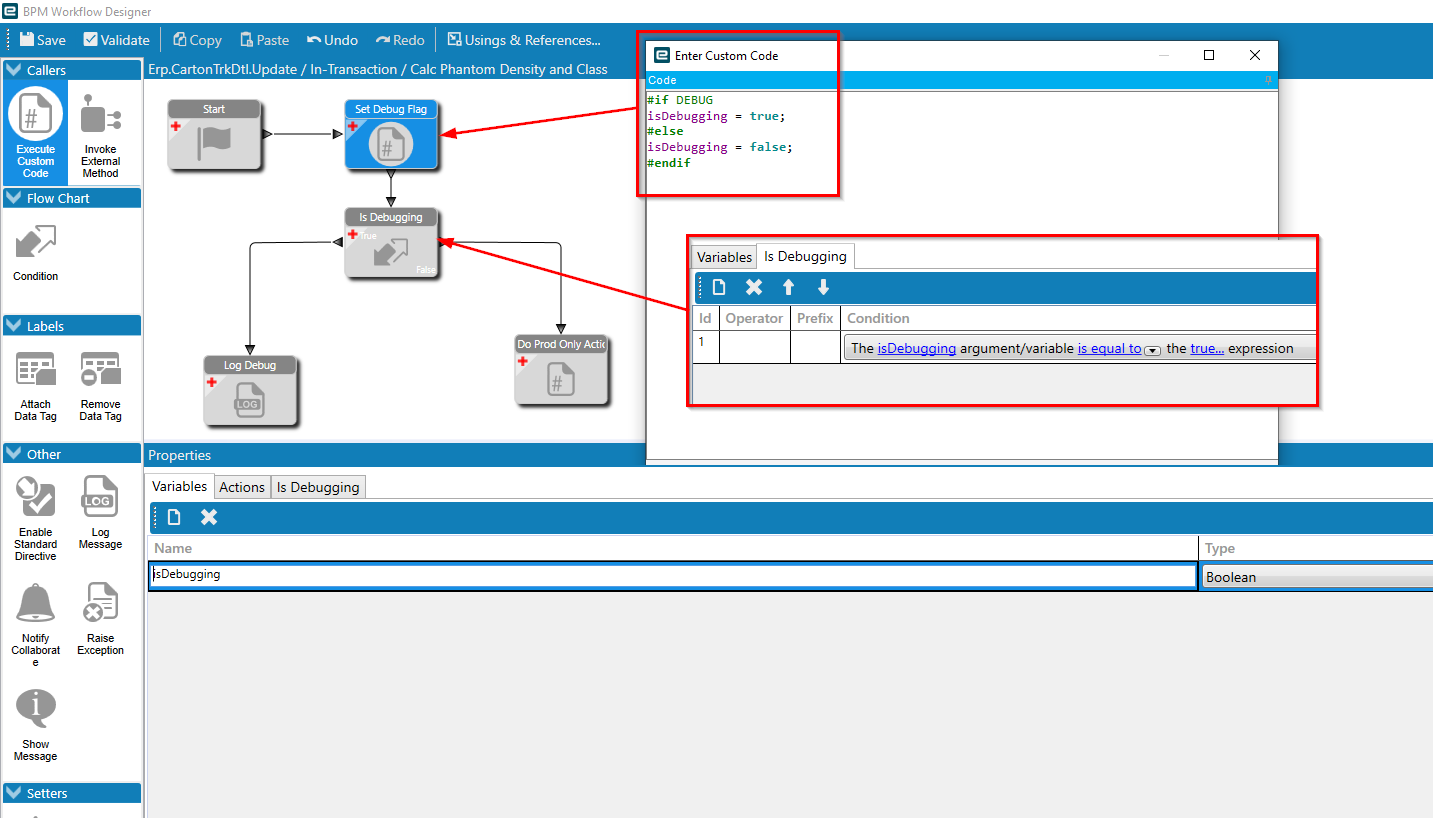1433x818 pixels.
Task: Click the Type column header
Action: (1316, 548)
